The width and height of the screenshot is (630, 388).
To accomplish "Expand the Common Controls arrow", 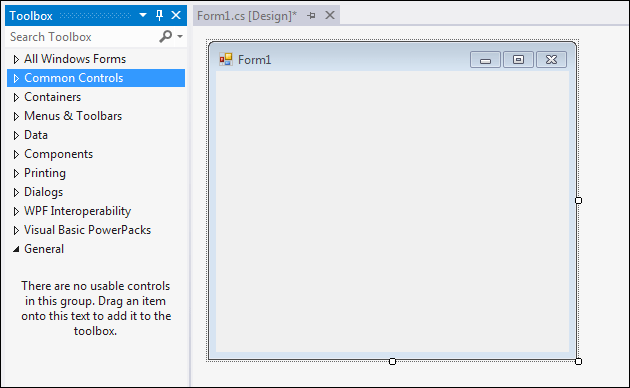I will click(x=16, y=78).
